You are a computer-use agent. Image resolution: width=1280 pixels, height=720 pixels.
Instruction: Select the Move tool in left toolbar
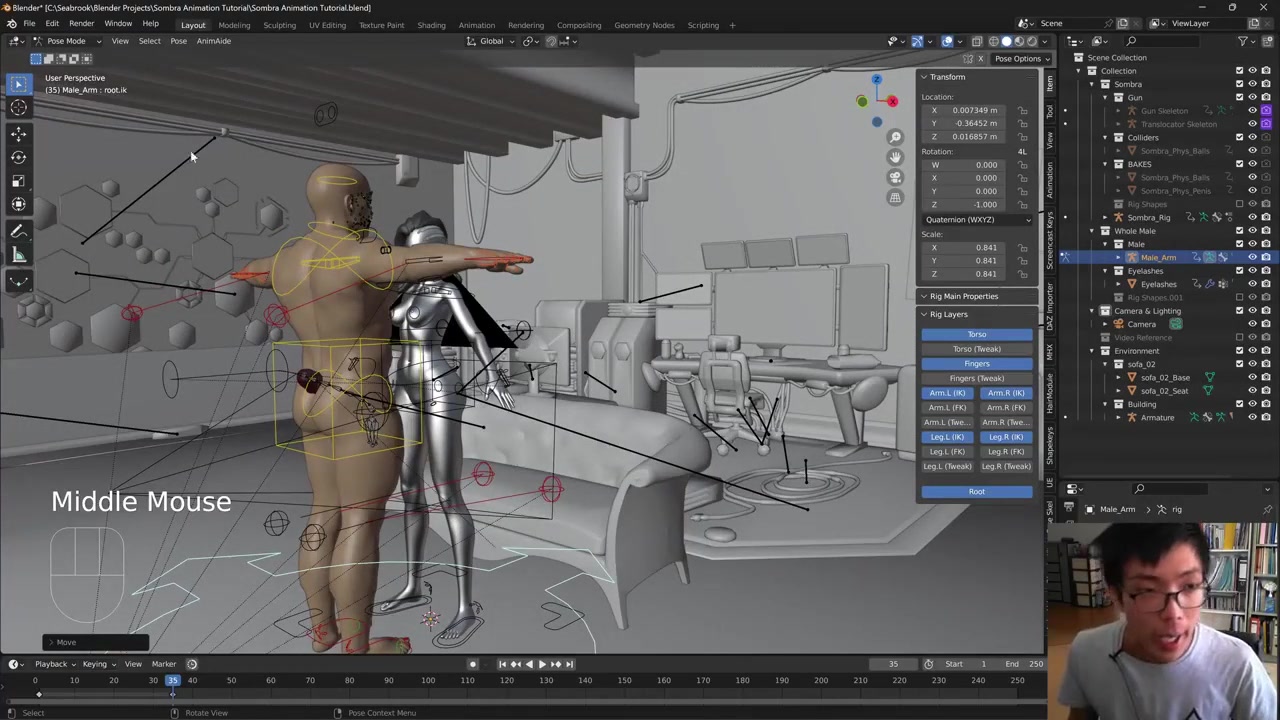click(18, 133)
